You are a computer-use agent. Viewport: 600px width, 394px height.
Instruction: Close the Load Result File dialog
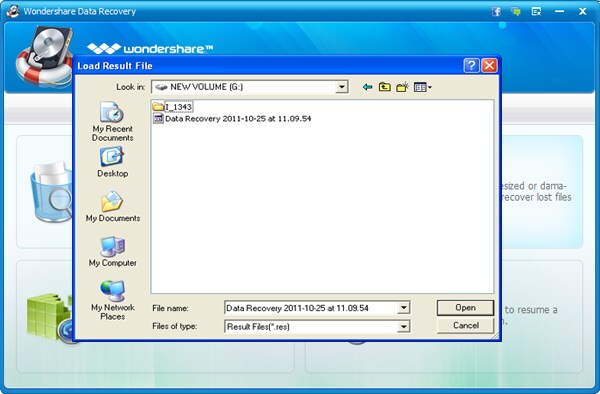pyautogui.click(x=489, y=65)
